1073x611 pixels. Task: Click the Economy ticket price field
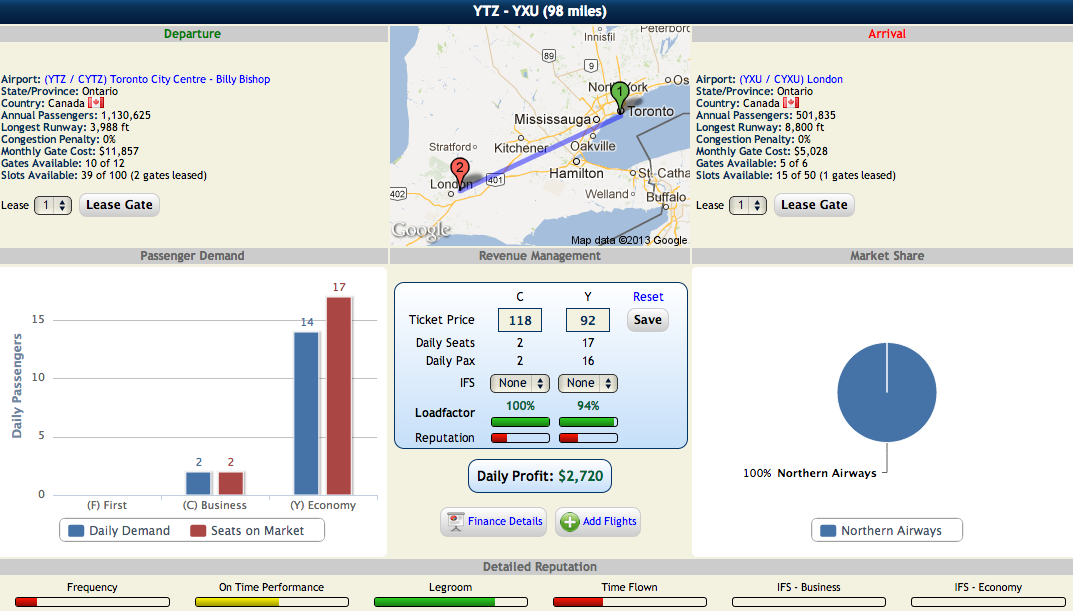tap(588, 320)
